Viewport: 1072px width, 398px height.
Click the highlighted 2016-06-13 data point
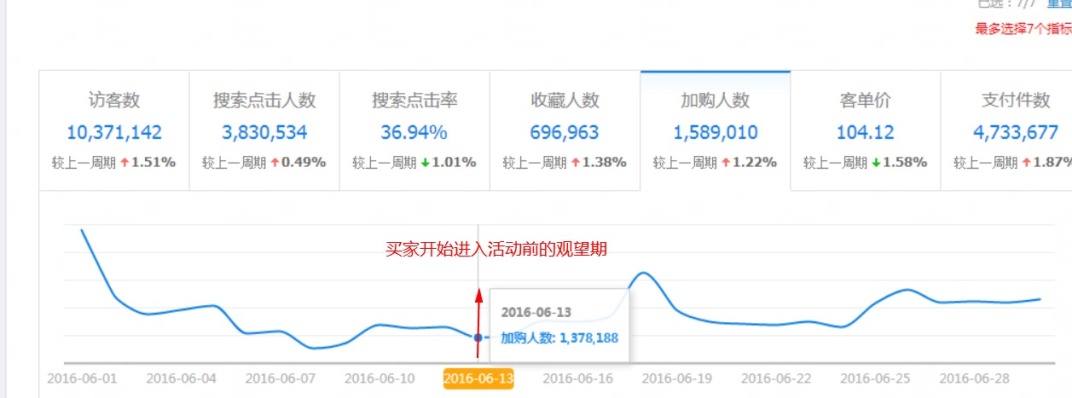click(478, 337)
